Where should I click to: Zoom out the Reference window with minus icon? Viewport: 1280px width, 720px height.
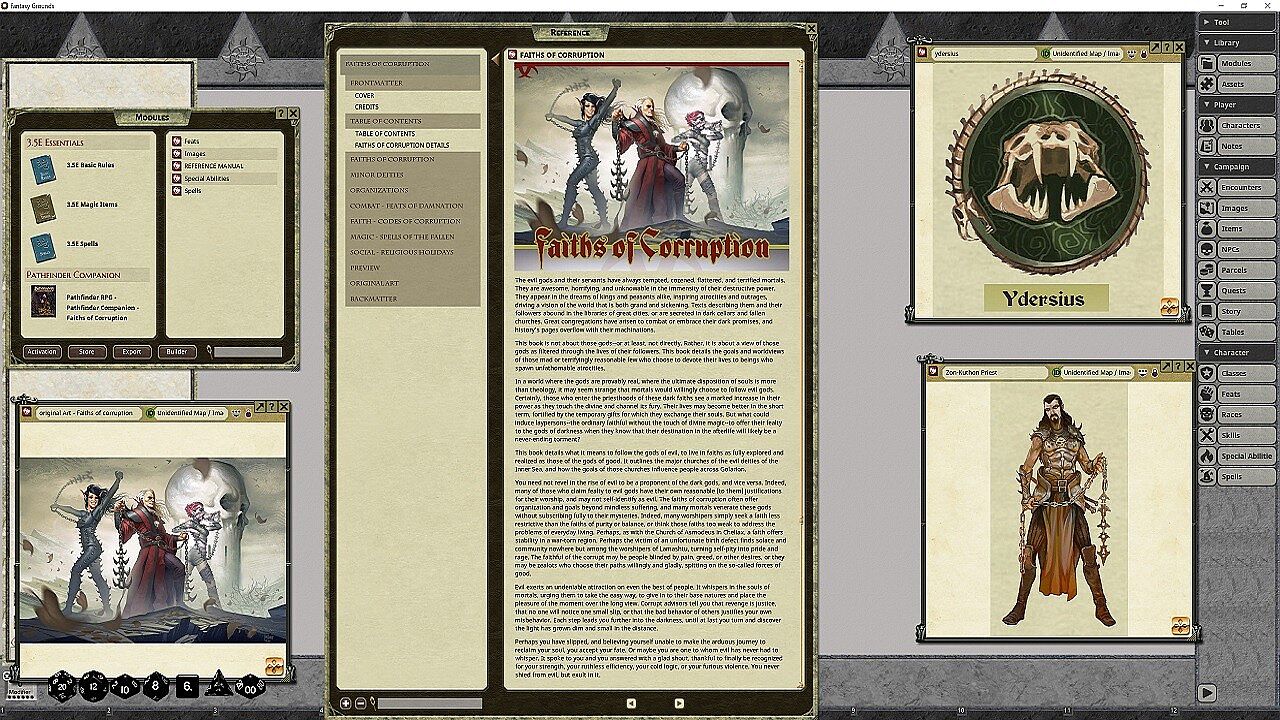pos(360,703)
